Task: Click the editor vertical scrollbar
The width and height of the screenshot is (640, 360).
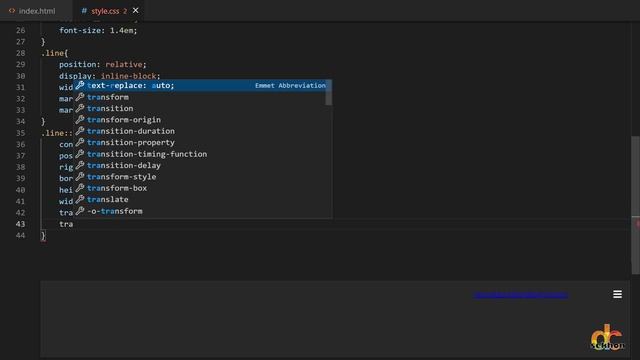Action: [x=636, y=204]
